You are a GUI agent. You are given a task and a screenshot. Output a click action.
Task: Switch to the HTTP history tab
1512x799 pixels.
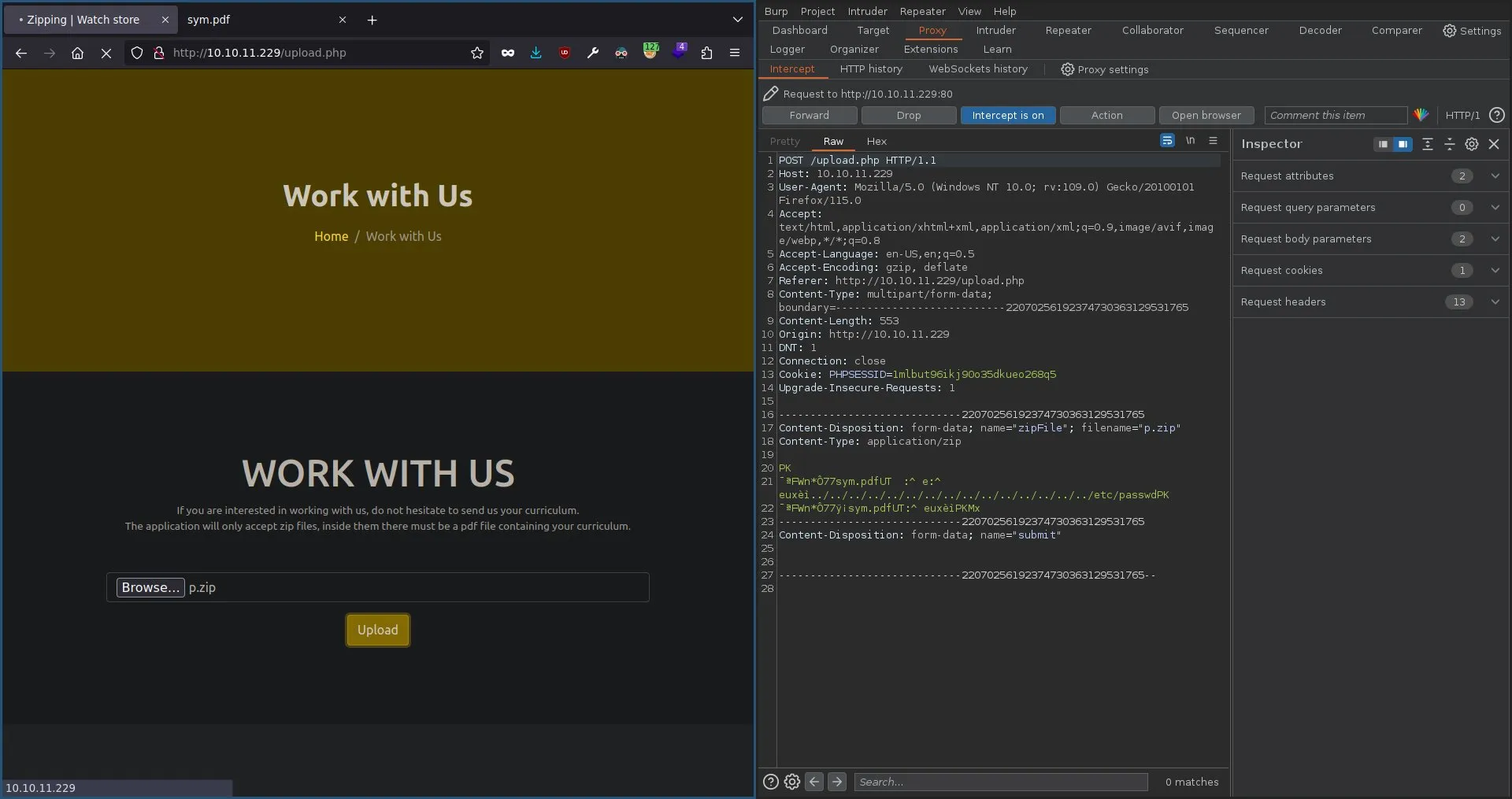point(871,69)
